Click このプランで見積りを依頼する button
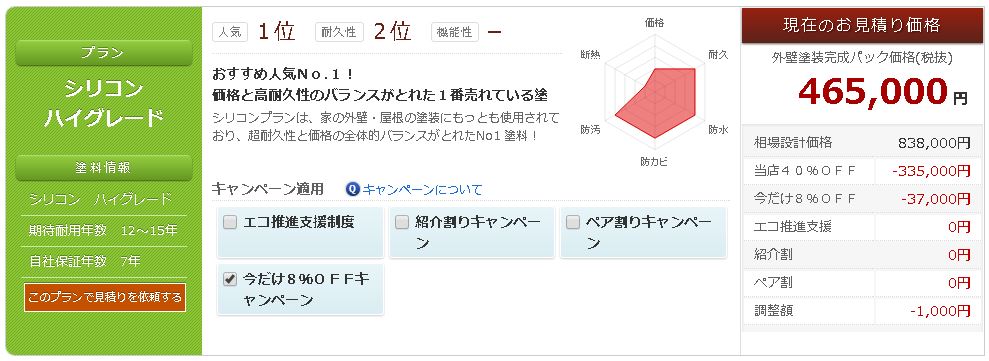The height and width of the screenshot is (361, 989). tap(105, 297)
